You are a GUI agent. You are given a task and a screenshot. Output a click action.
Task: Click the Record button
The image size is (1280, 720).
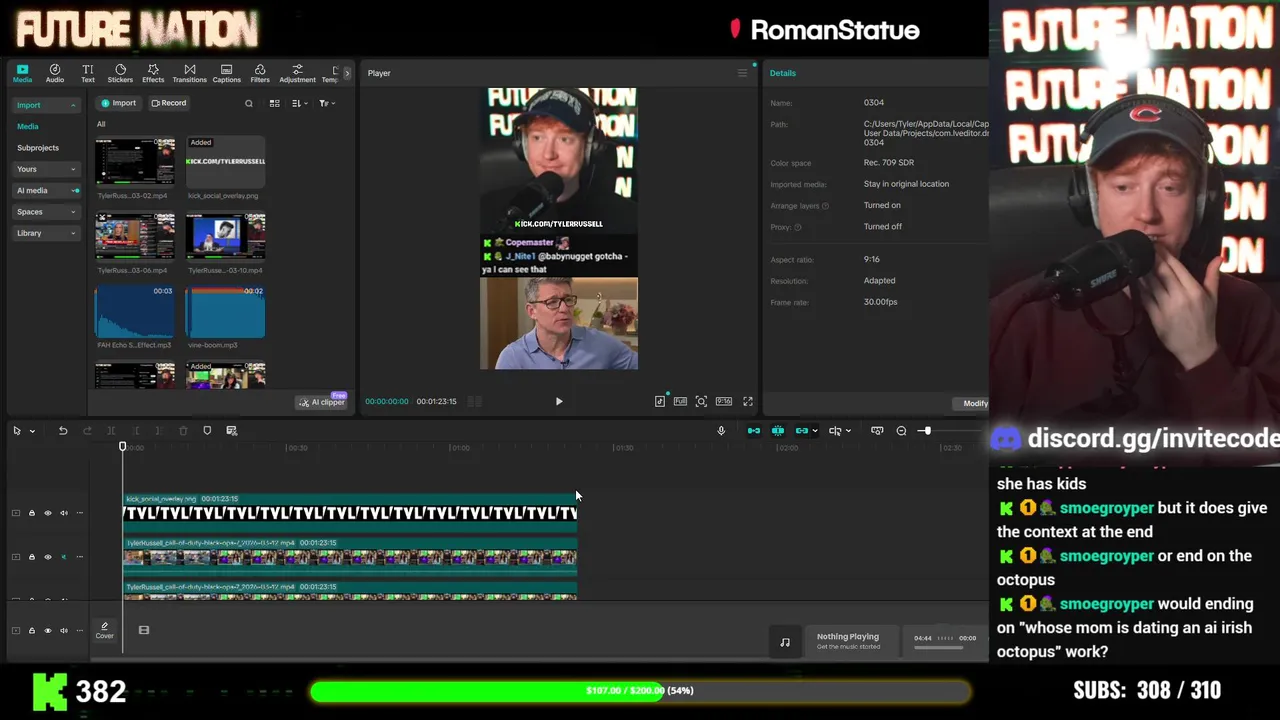pos(169,103)
